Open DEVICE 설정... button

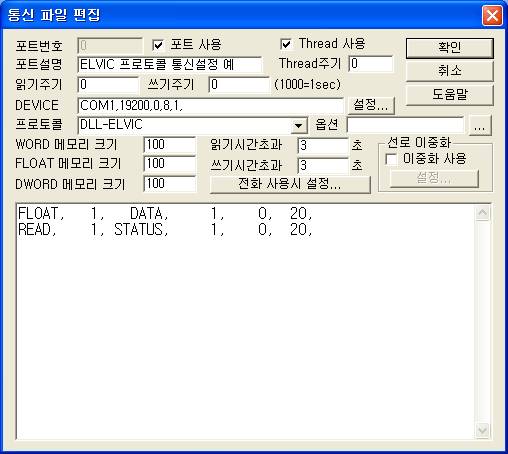[371, 106]
